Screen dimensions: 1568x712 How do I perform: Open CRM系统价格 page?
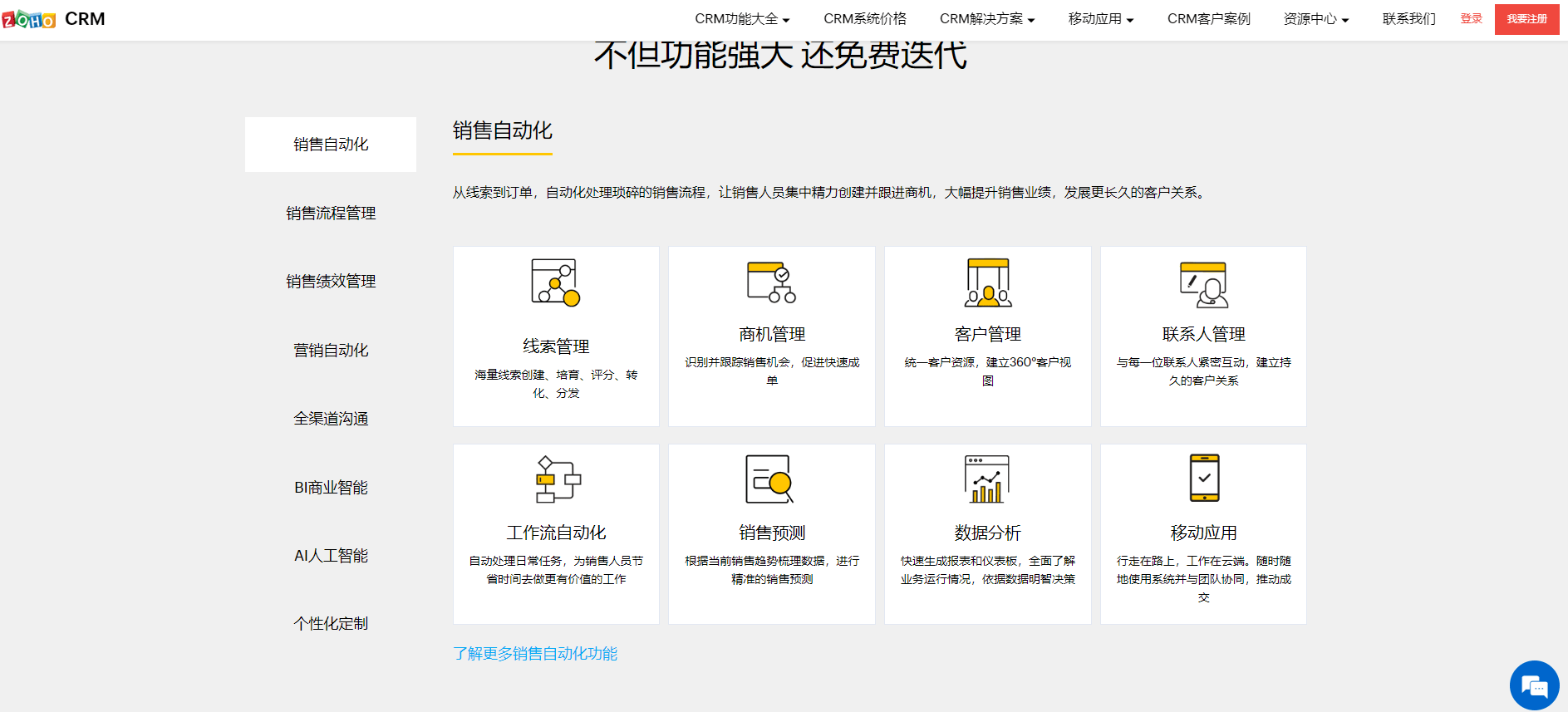tap(865, 19)
